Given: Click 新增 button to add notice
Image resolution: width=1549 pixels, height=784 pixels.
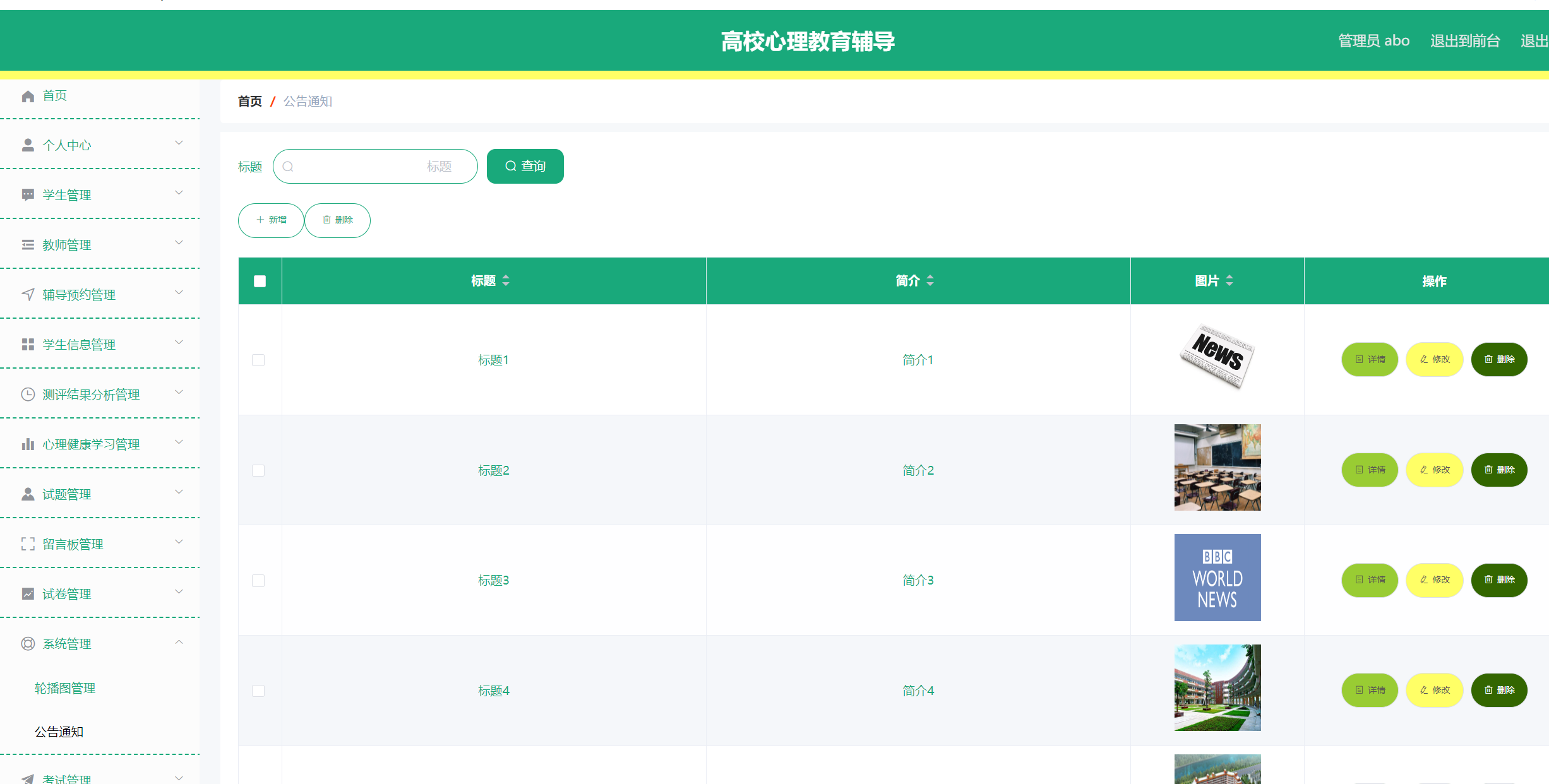Looking at the screenshot, I should pos(271,220).
